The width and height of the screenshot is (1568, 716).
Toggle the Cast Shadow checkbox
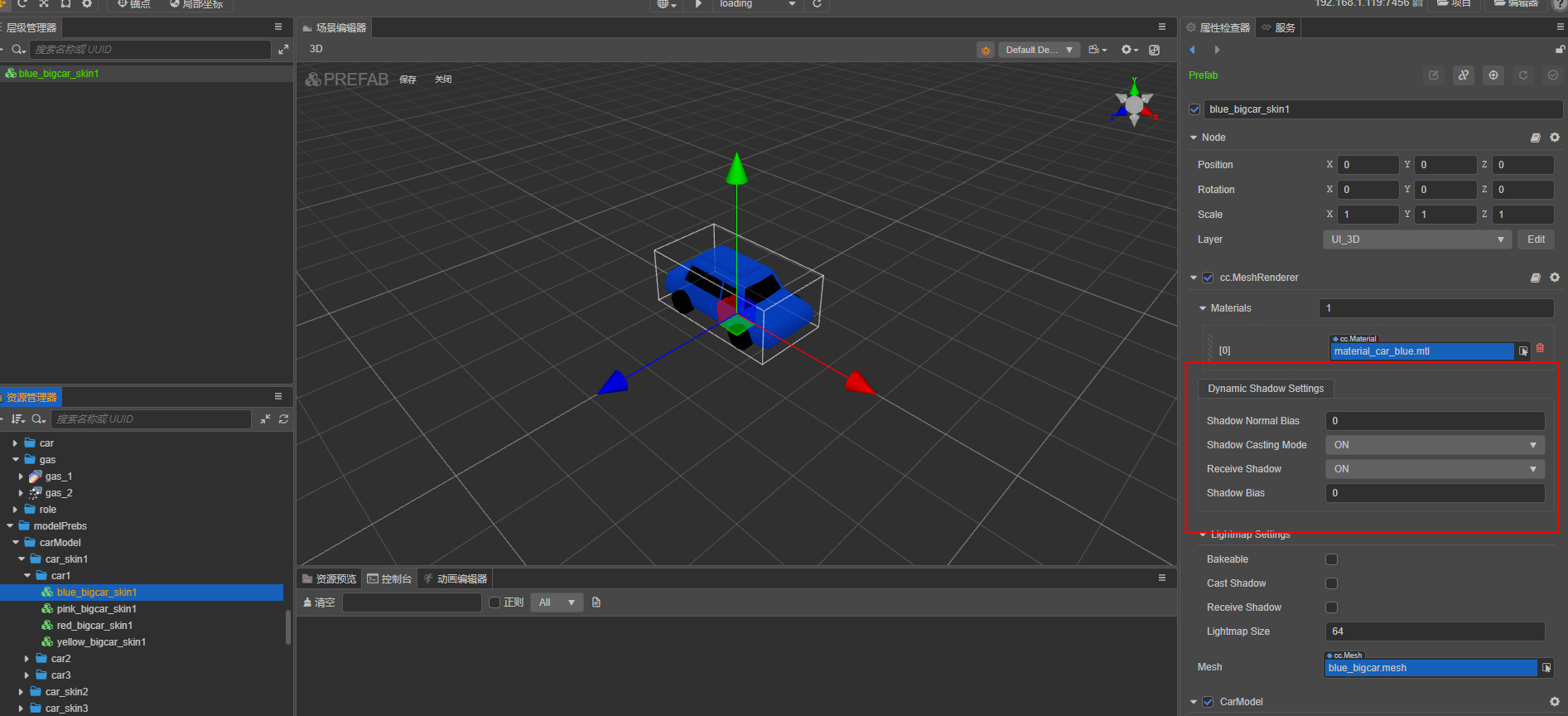point(1332,583)
